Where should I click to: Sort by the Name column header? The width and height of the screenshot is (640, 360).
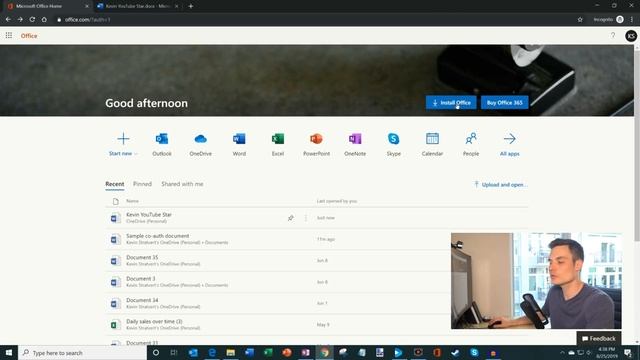pos(132,201)
